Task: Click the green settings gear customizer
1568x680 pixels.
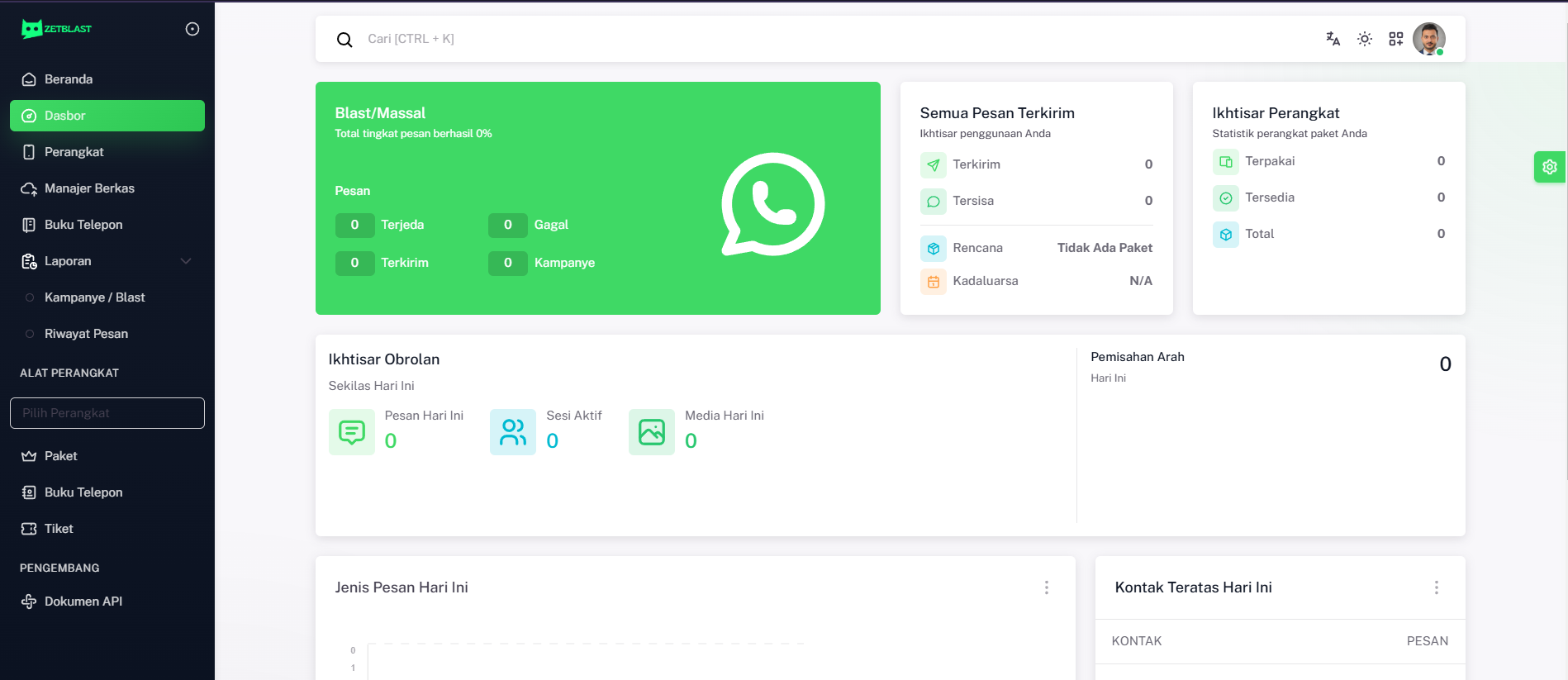Action: tap(1549, 167)
